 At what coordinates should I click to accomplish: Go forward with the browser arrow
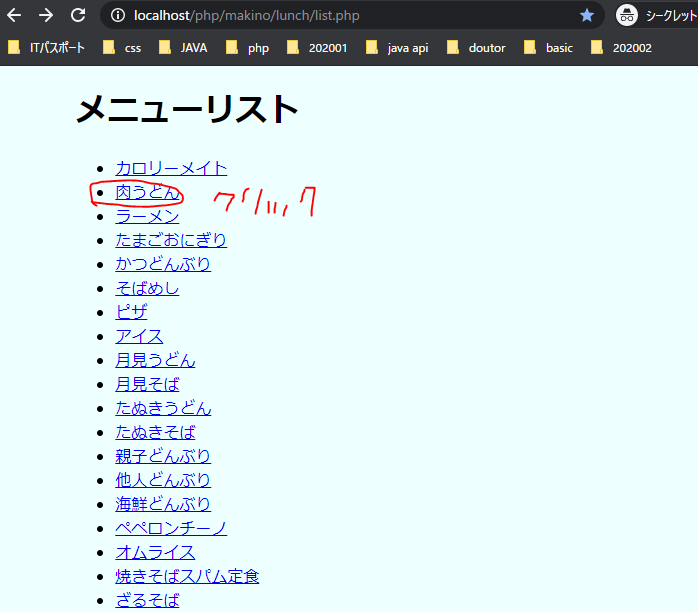tap(46, 16)
